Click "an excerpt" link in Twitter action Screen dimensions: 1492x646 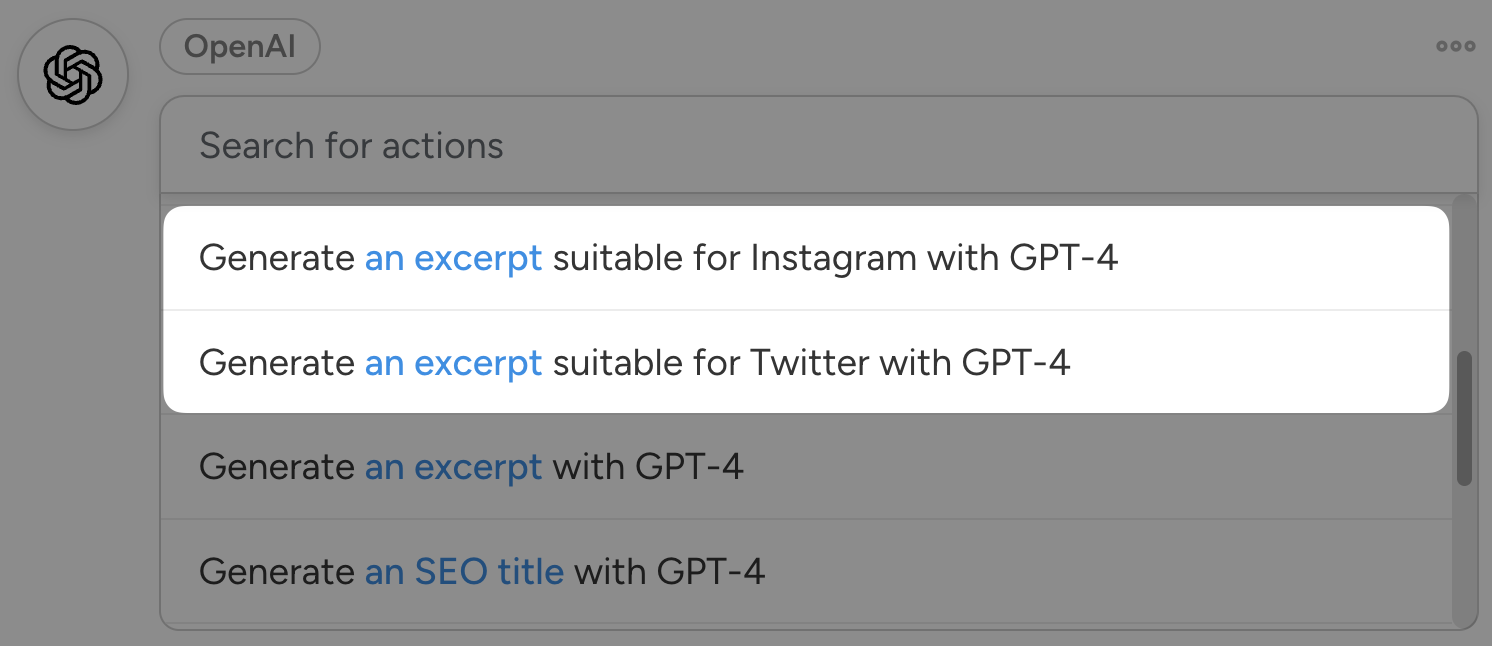(x=453, y=362)
